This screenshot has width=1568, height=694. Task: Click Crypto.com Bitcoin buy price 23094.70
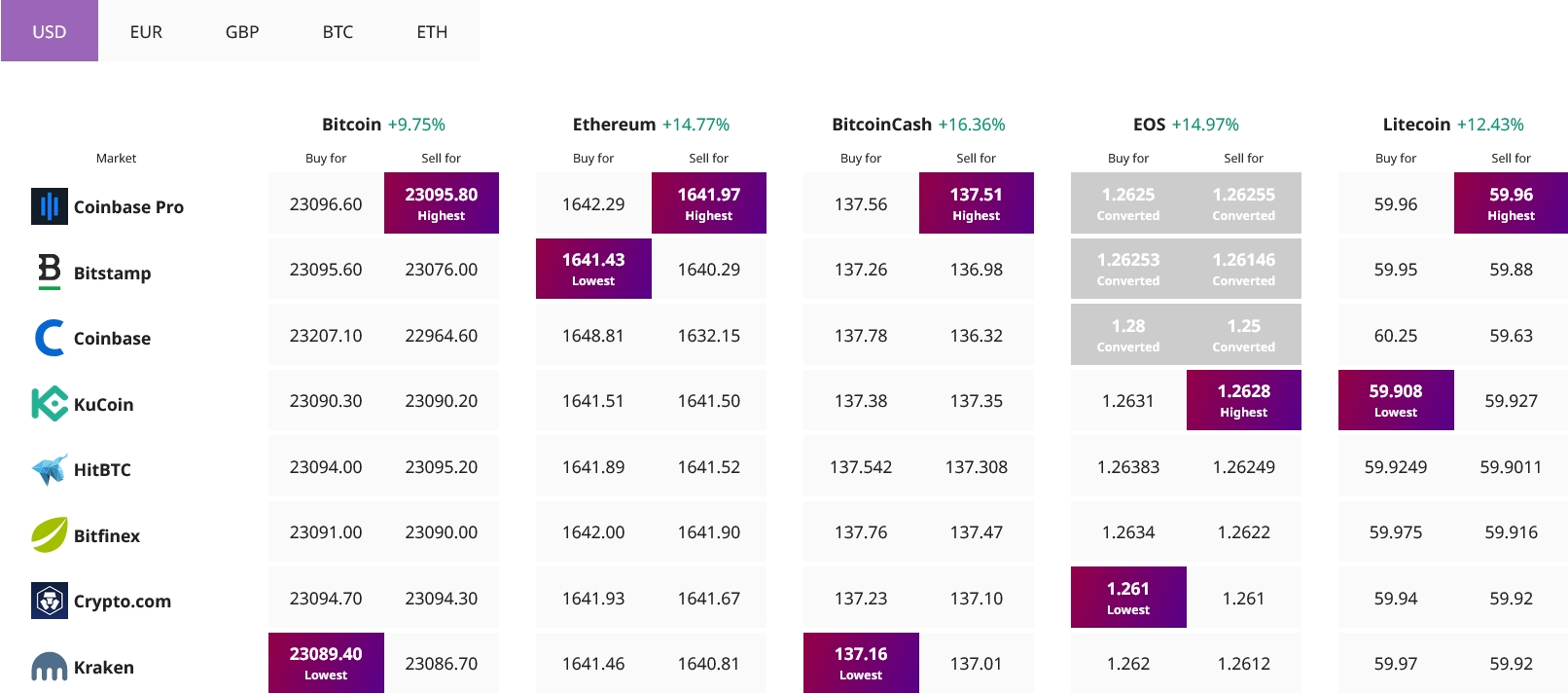tap(326, 598)
